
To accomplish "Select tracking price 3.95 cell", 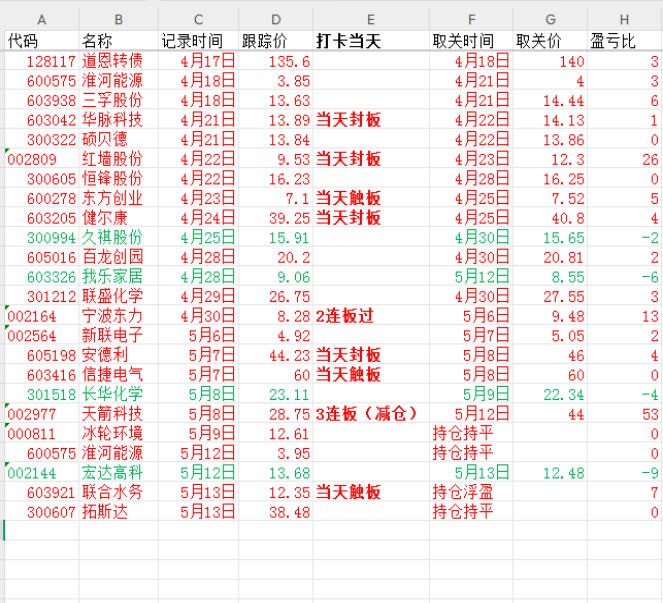I will click(x=276, y=453).
